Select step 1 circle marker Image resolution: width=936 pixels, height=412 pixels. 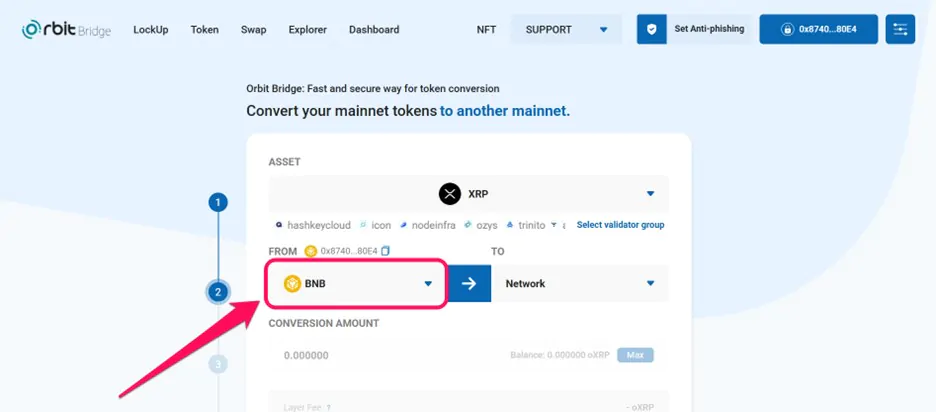click(x=218, y=203)
